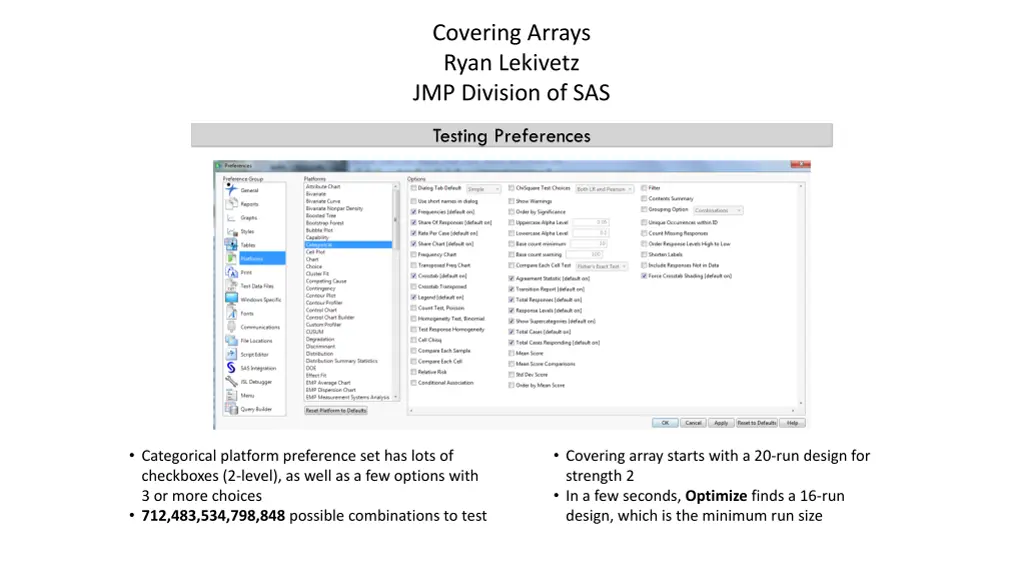Click the Platforms list vertical scrollbar
Screen dimensions: 1024x576
coord(396,292)
